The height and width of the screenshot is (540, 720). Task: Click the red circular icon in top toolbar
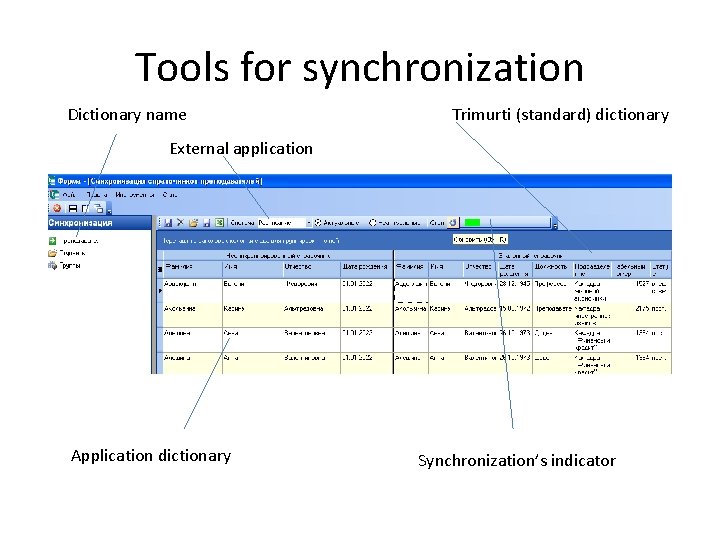click(x=57, y=208)
